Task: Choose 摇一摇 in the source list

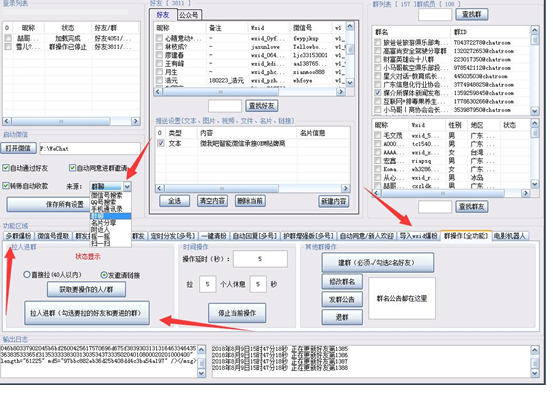Action: tap(100, 237)
